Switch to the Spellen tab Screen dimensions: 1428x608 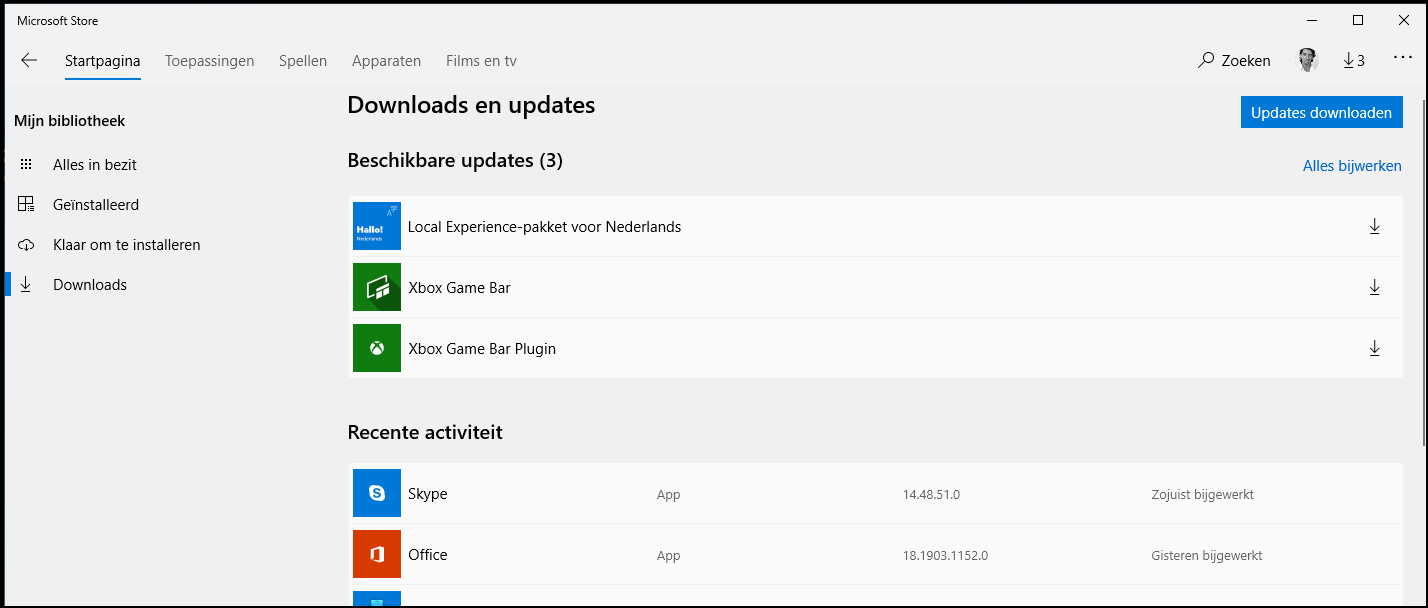tap(303, 61)
